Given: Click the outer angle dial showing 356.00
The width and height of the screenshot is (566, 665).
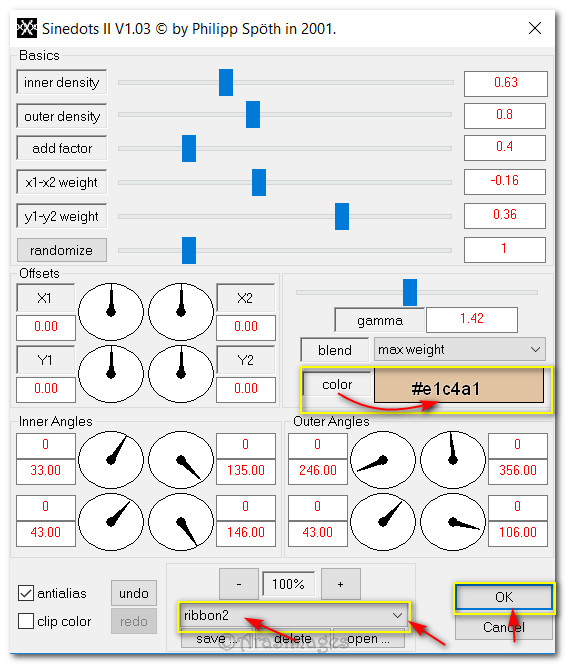Looking at the screenshot, I should pos(453,460).
